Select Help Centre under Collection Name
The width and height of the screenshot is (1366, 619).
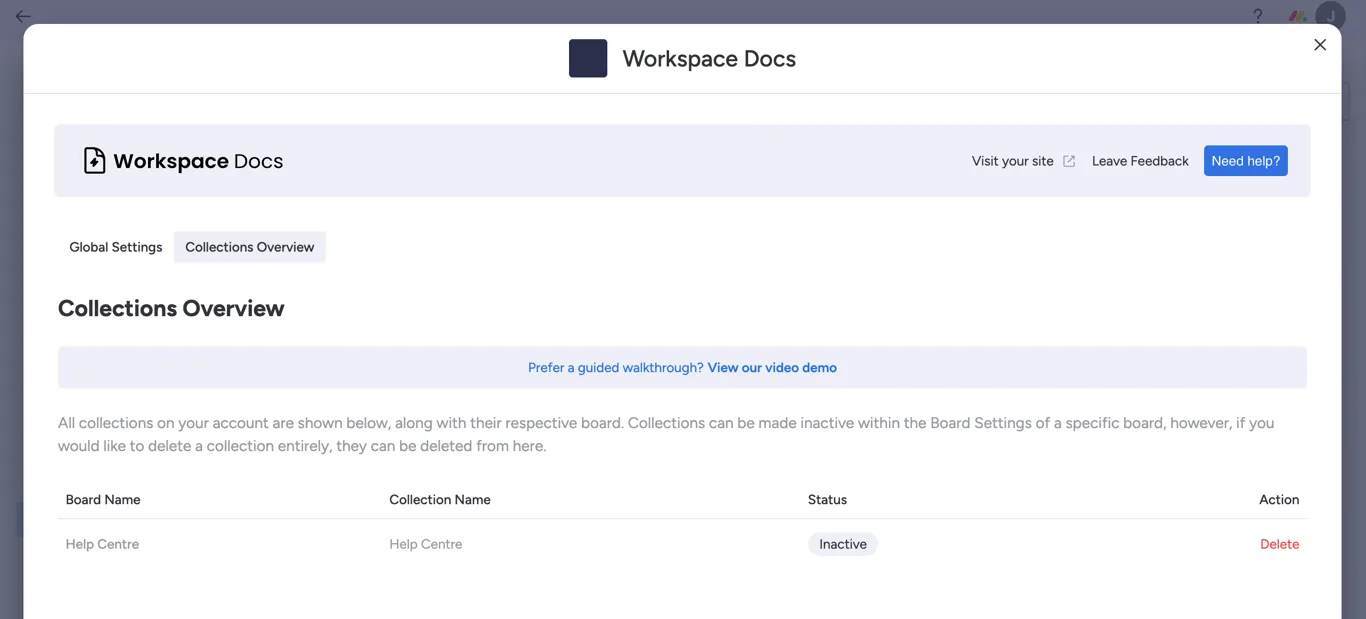pos(425,544)
